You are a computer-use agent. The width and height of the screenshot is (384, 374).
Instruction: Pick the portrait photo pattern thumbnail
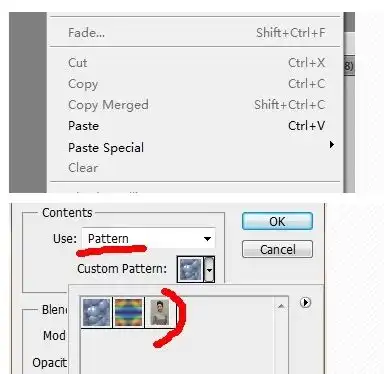[159, 312]
